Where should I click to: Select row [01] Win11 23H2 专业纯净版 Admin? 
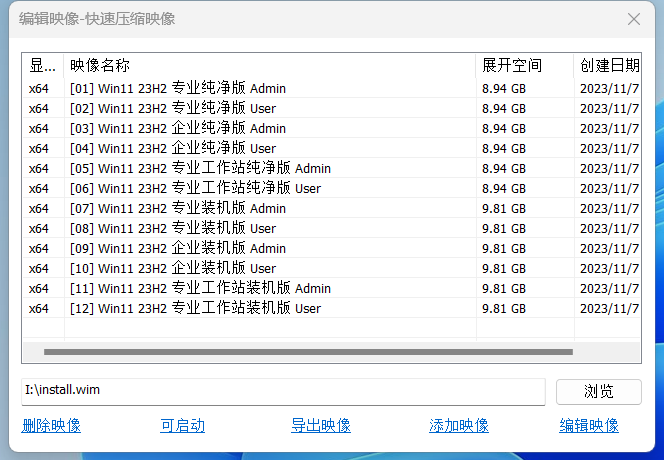point(332,89)
